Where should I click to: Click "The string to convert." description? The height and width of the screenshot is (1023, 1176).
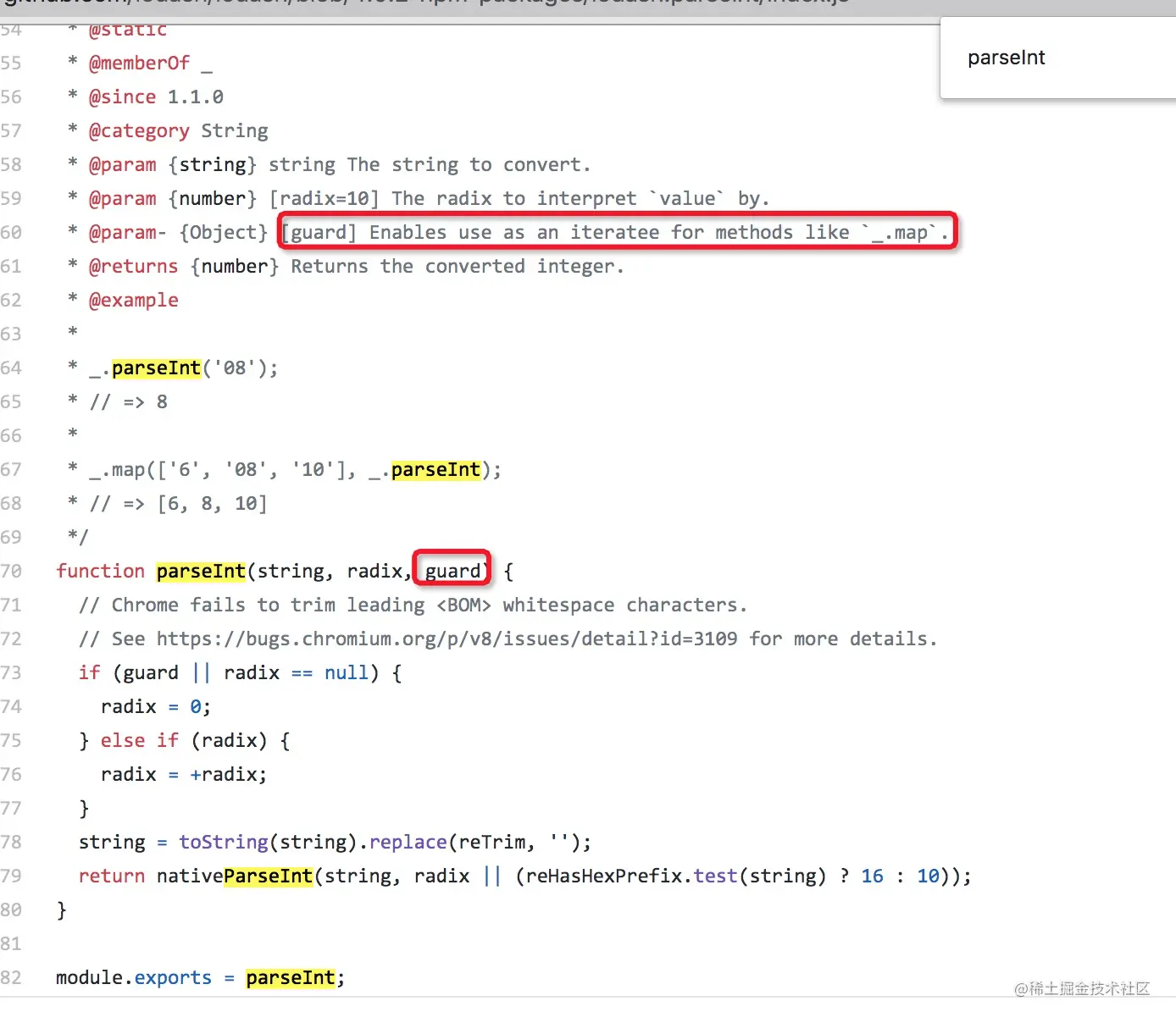pos(469,164)
